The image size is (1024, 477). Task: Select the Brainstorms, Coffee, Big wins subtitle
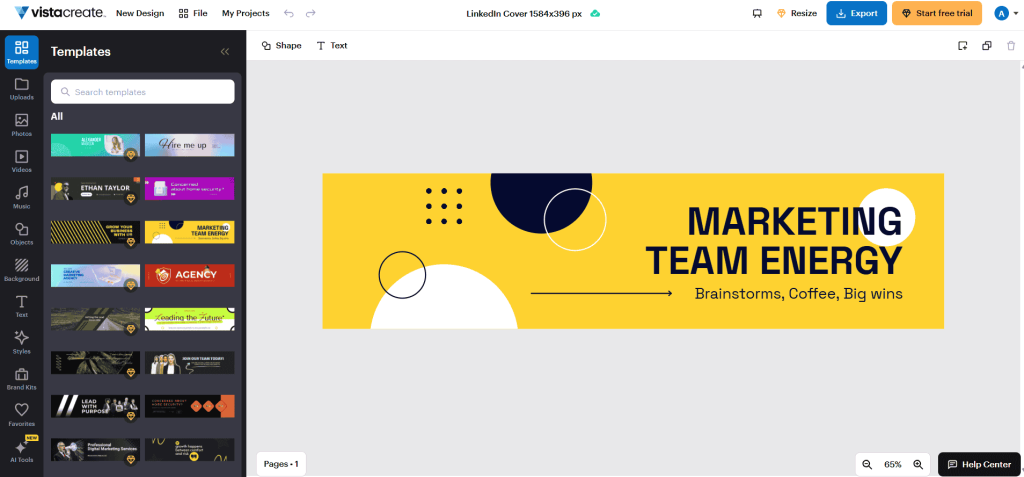point(799,294)
